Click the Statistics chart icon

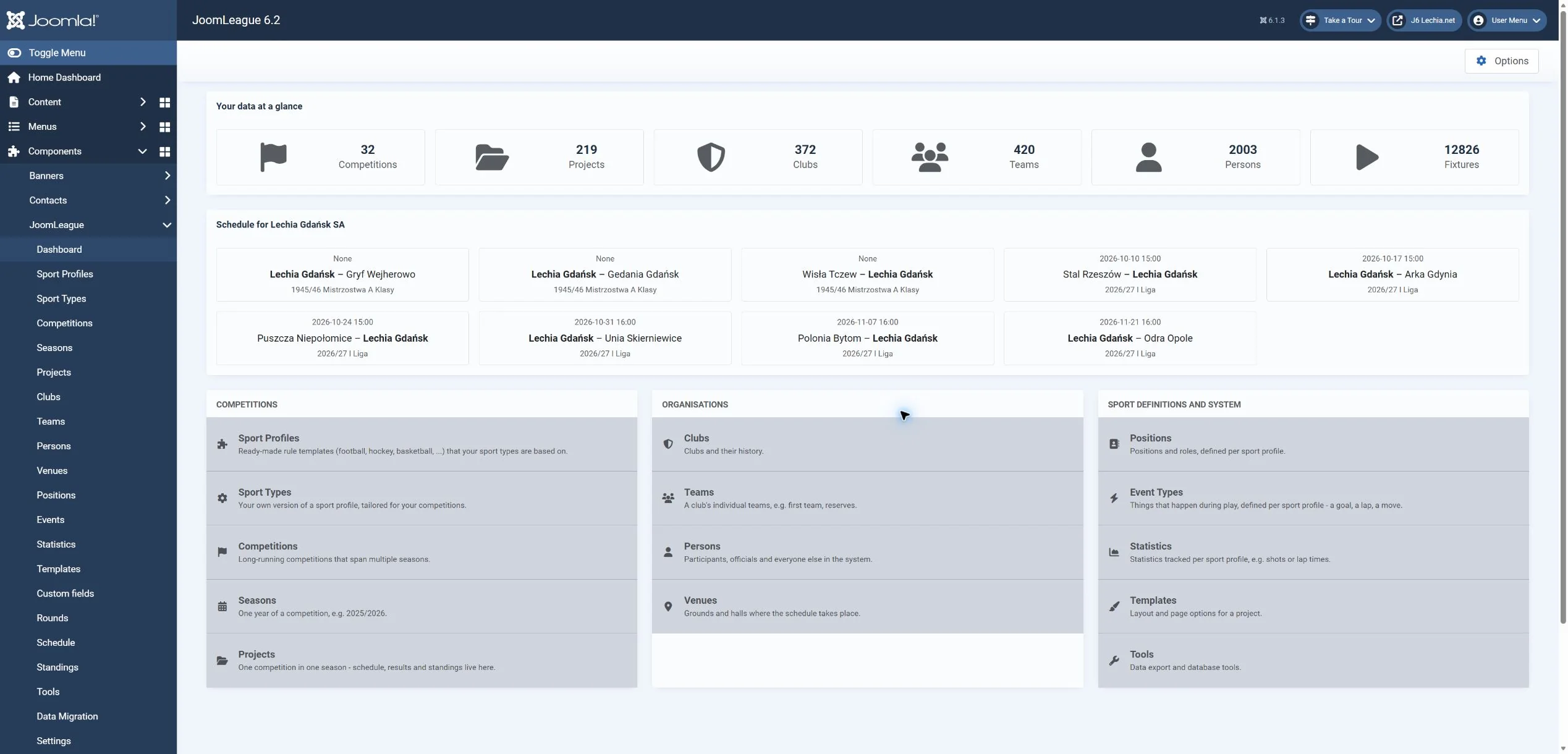(x=1114, y=552)
